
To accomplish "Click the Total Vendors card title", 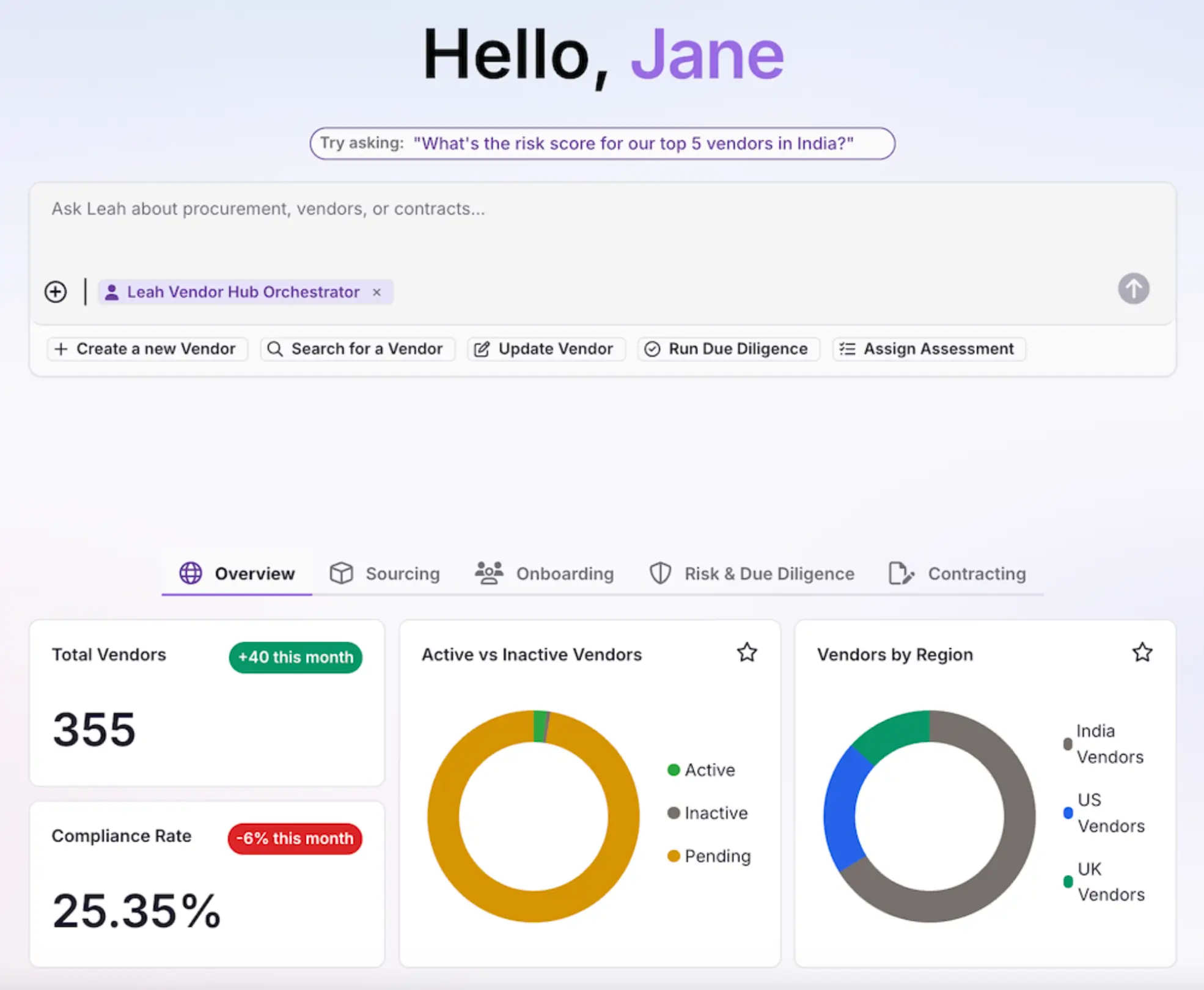I will pyautogui.click(x=109, y=655).
